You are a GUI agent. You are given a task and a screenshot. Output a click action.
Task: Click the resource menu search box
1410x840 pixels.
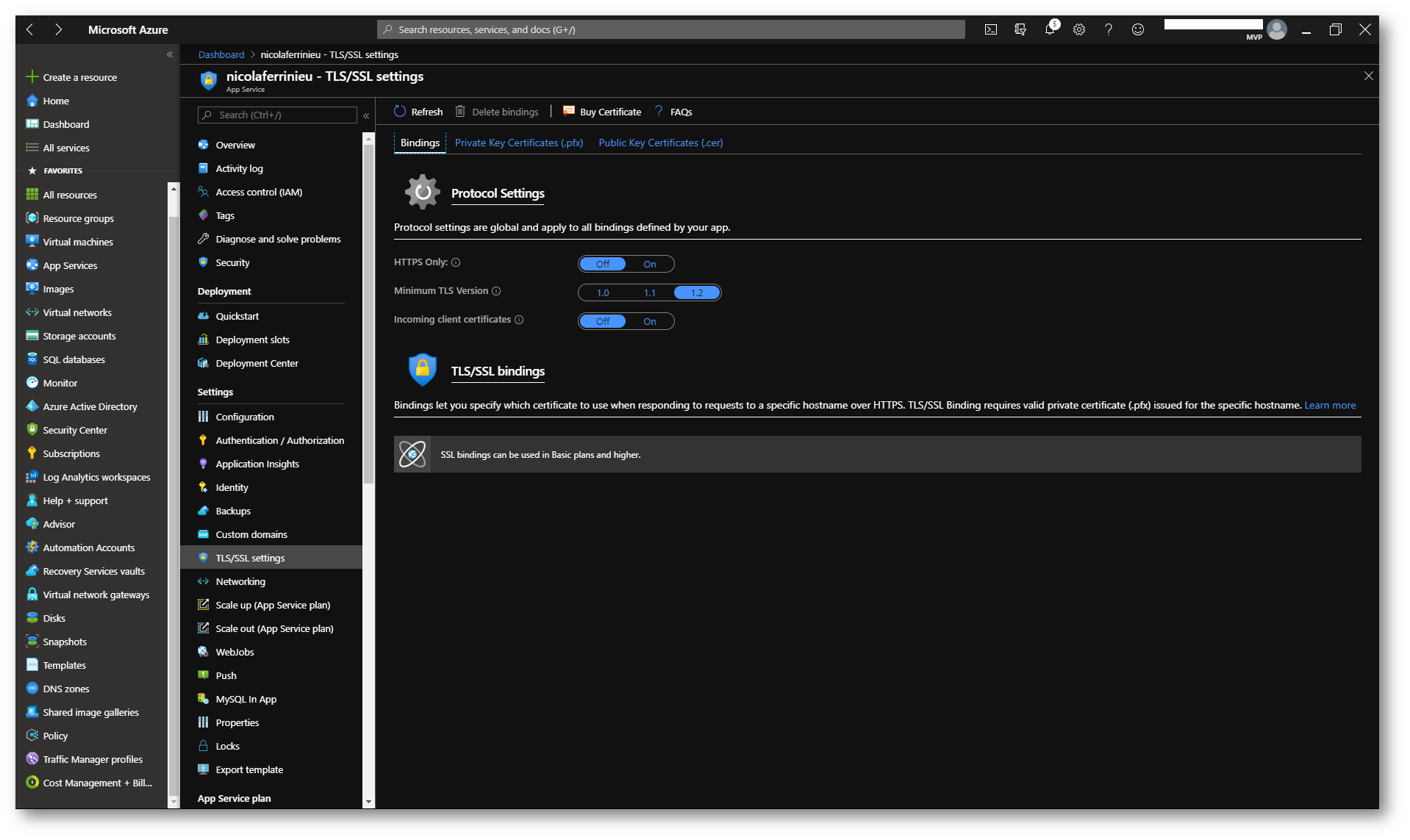(x=277, y=115)
